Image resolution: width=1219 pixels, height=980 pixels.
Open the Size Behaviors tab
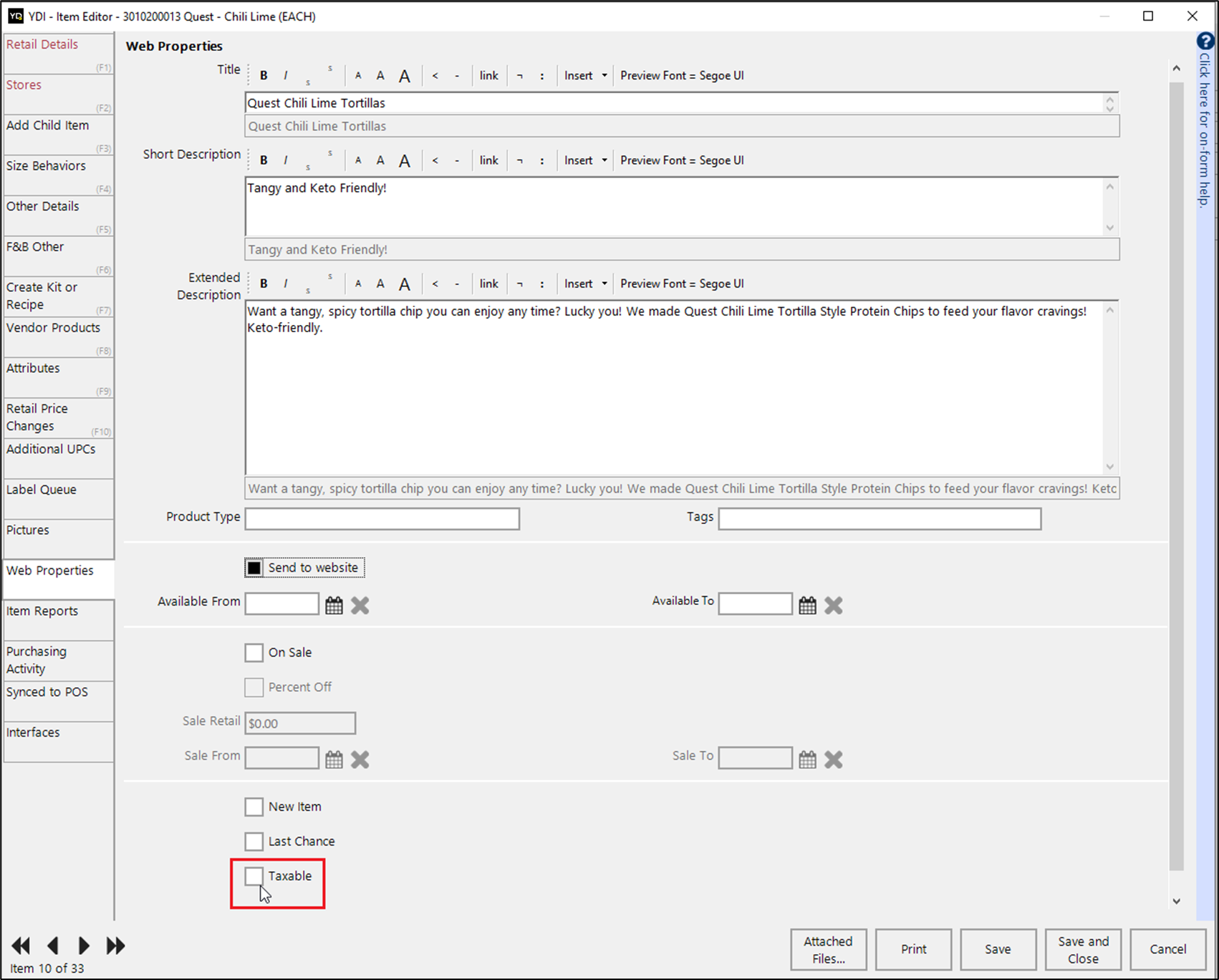pyautogui.click(x=58, y=175)
